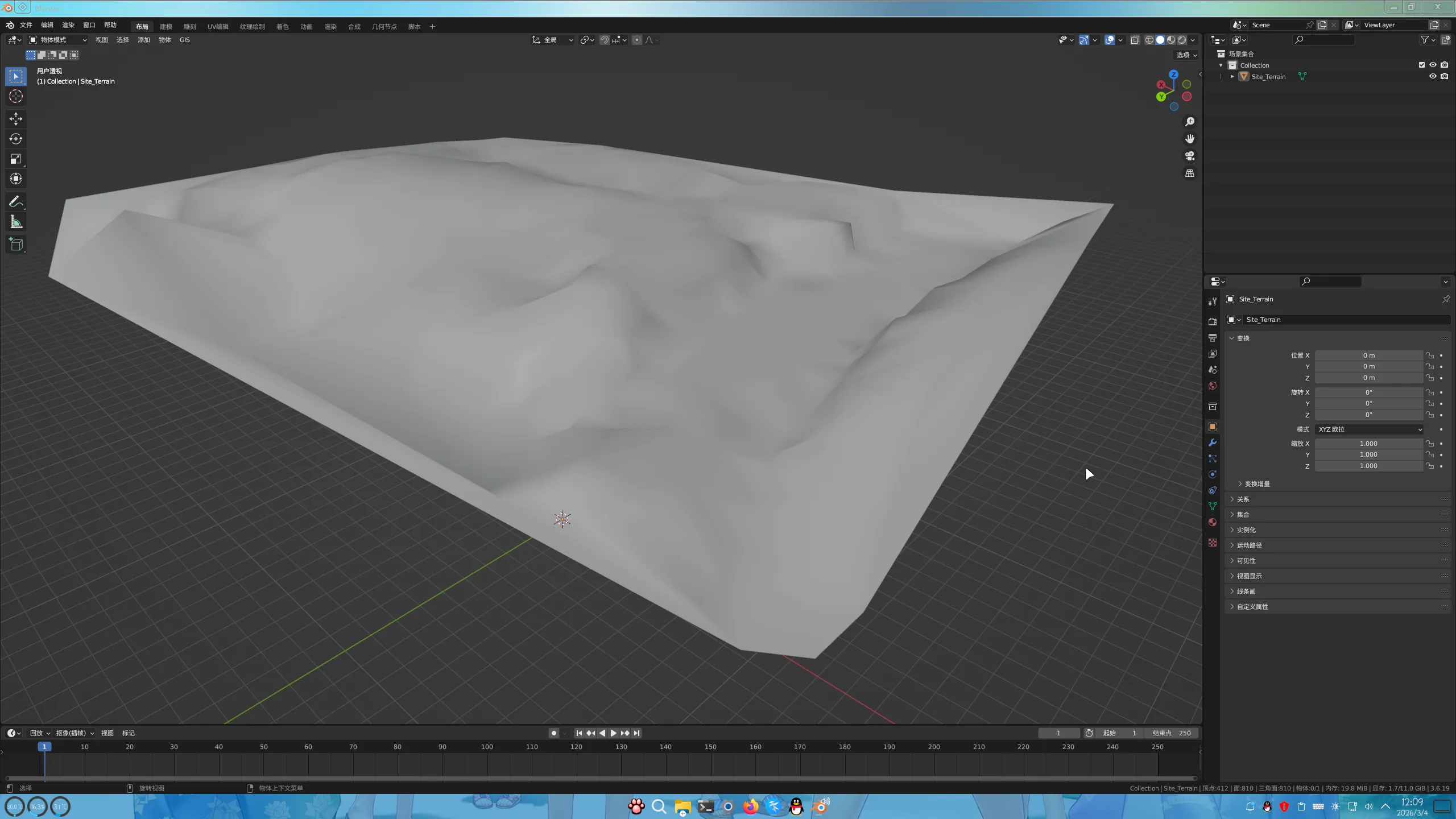Activate the Rotate tool
The image size is (1456, 819).
click(x=16, y=139)
